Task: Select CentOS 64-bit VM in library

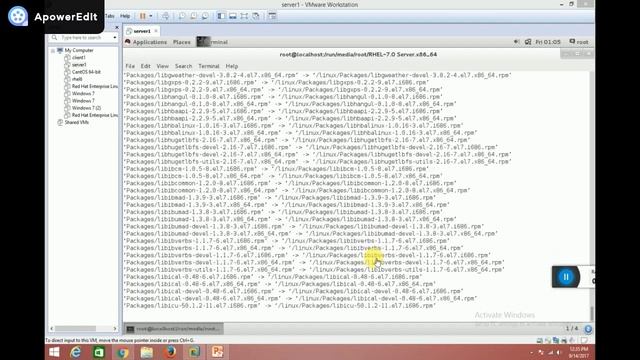Action: coord(86,72)
